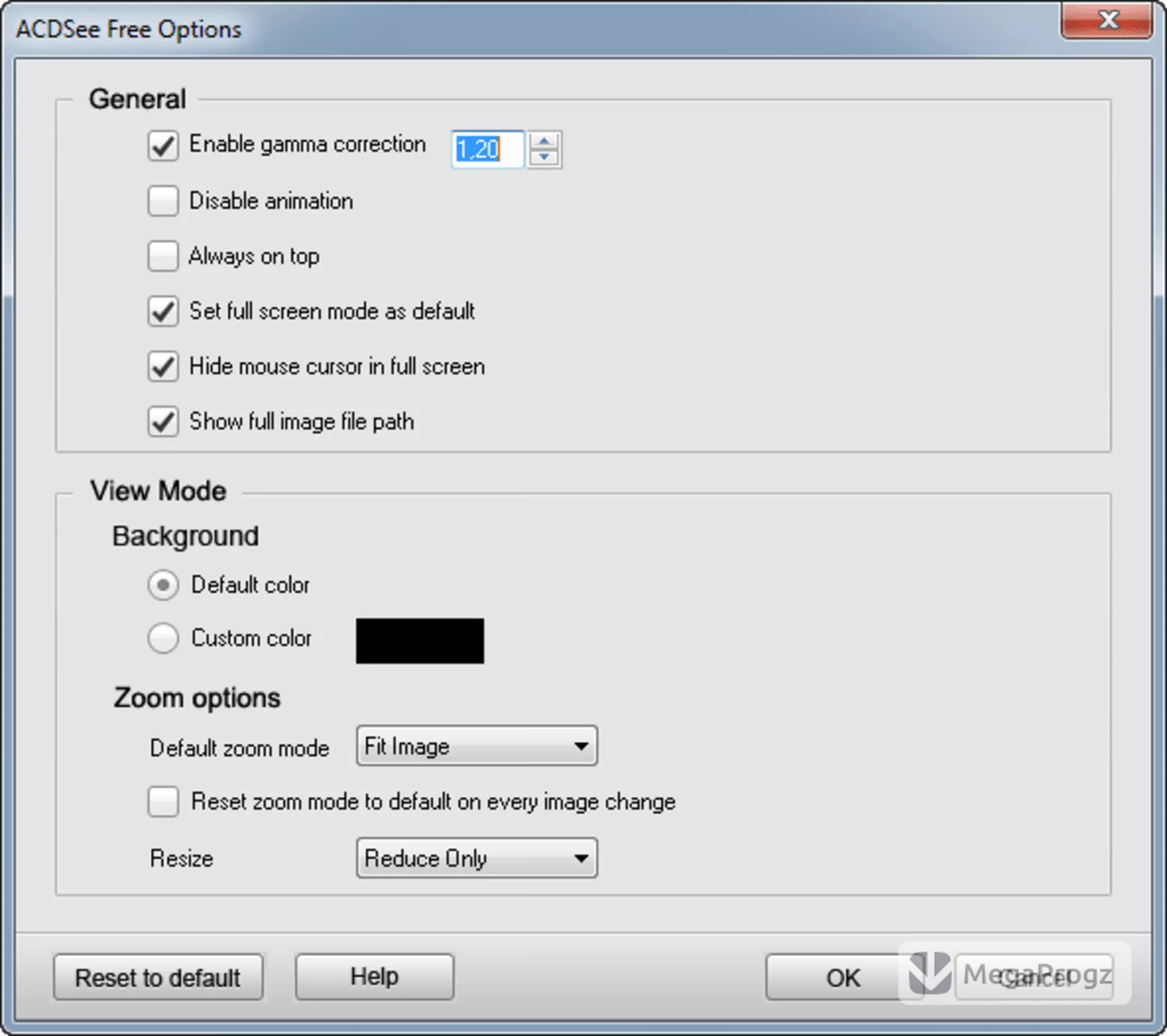The height and width of the screenshot is (1036, 1167).
Task: Cancel the options dialog
Action: (x=1034, y=978)
